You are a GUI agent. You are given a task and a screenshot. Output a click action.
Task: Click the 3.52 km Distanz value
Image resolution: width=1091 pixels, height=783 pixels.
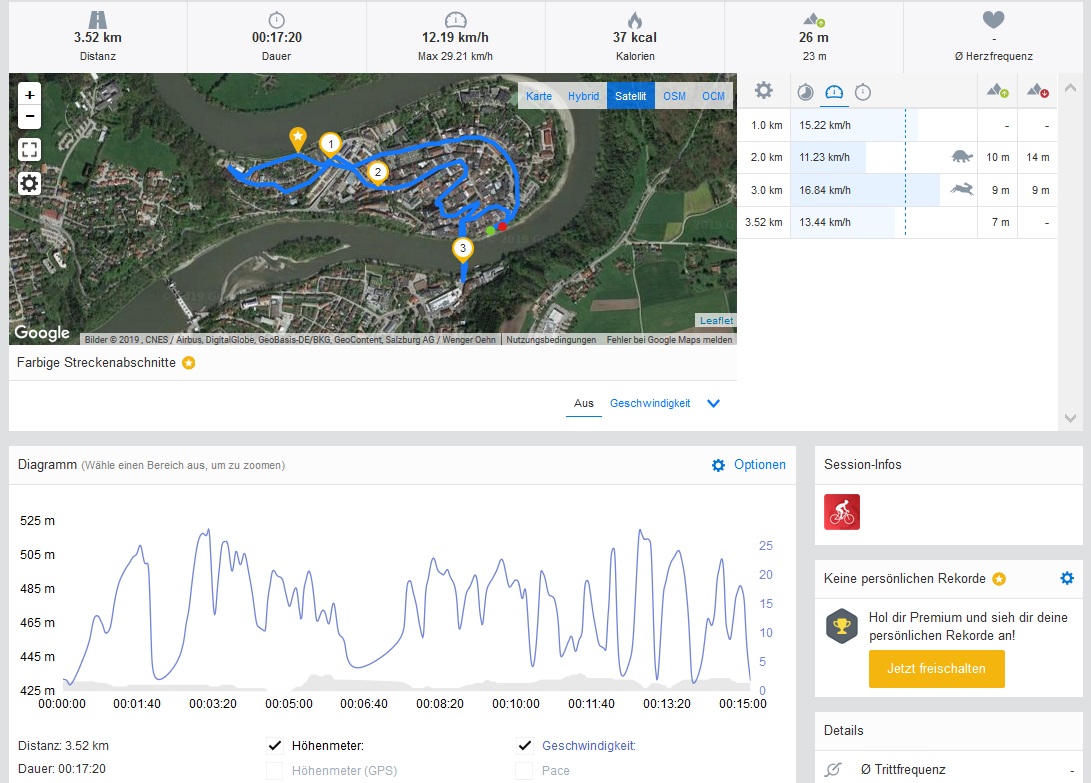point(97,38)
